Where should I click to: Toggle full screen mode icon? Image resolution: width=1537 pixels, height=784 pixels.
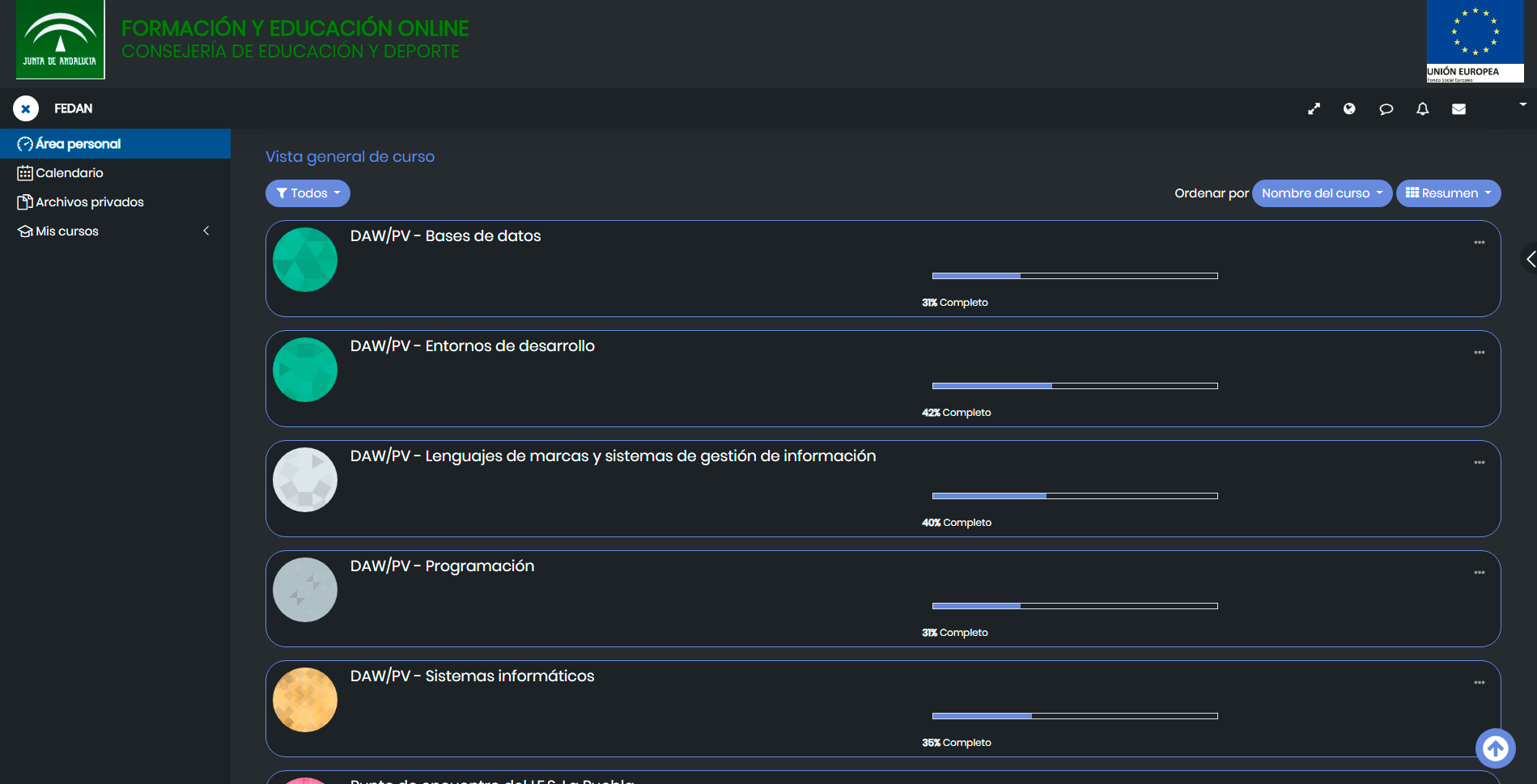[x=1314, y=108]
